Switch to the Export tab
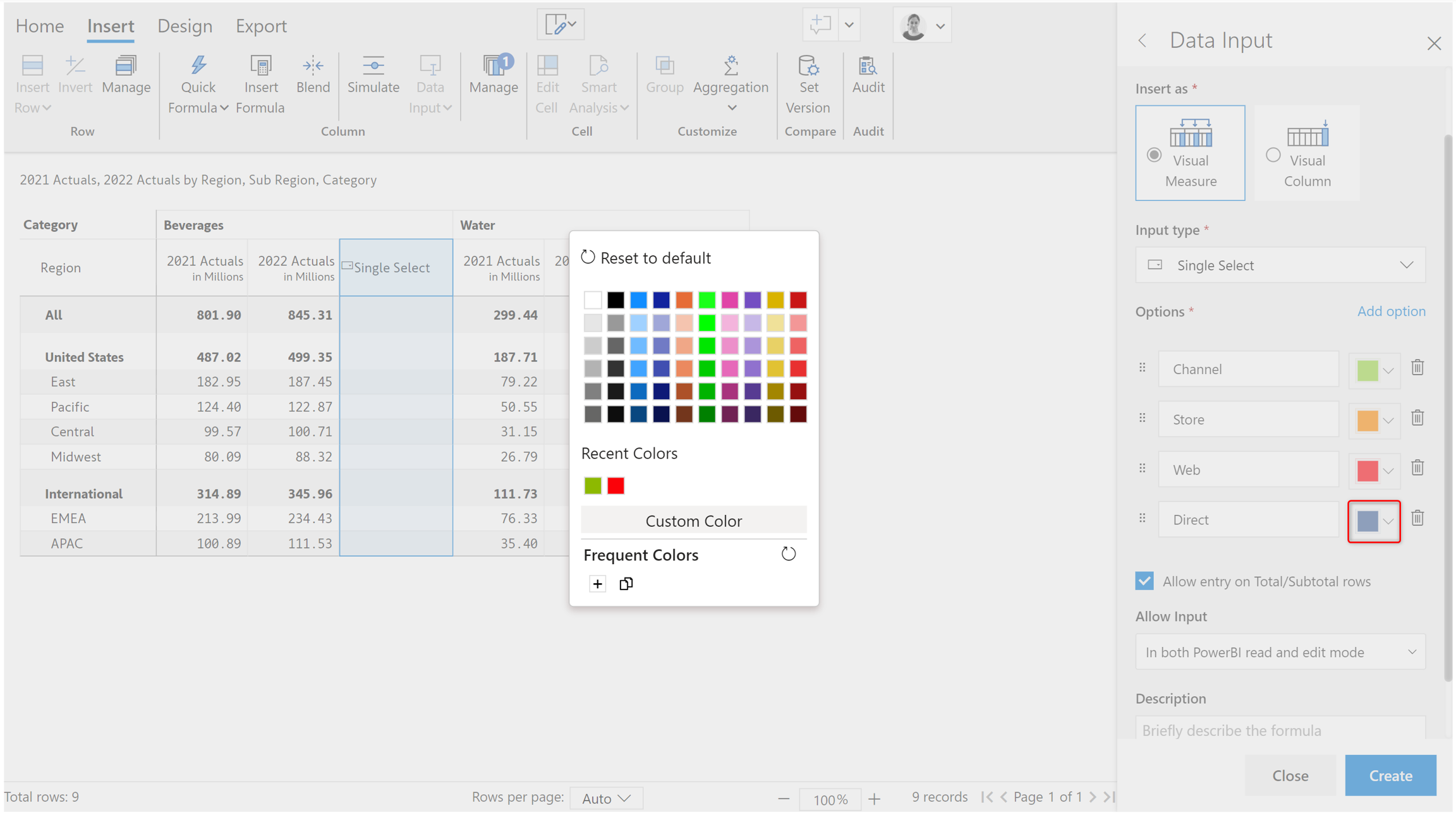 coord(261,26)
